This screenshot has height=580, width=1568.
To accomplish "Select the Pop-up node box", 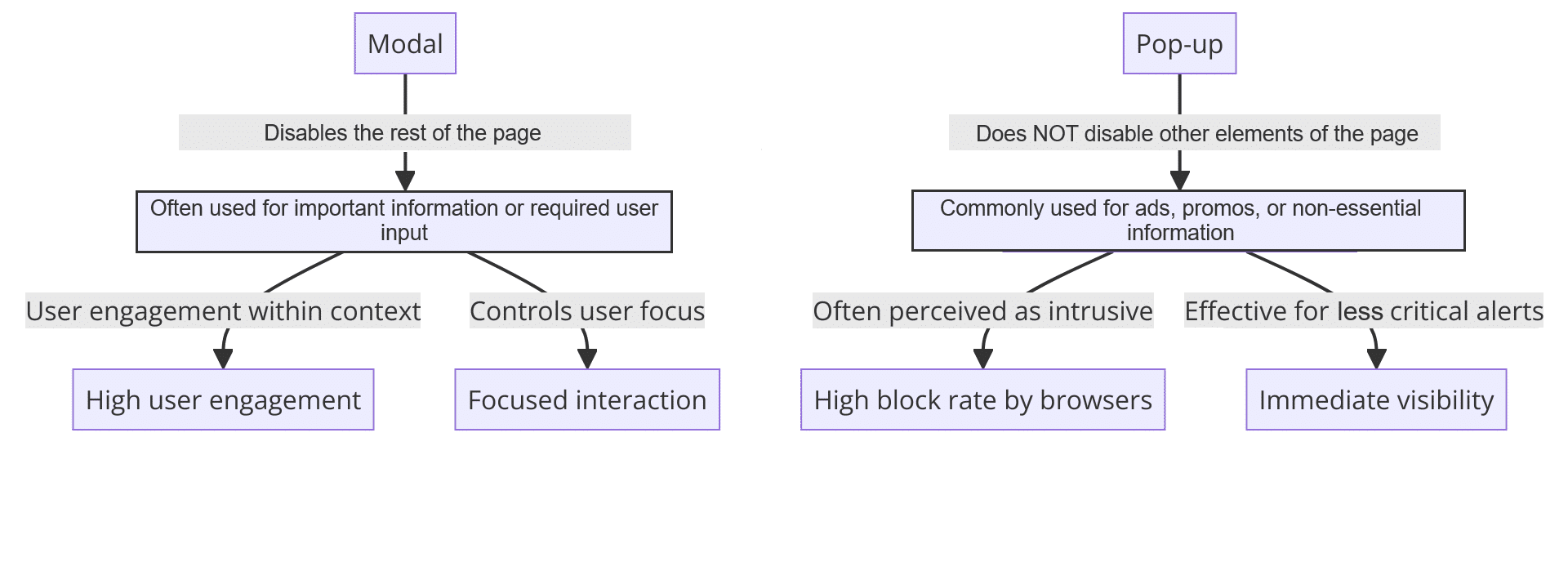I will pyautogui.click(x=1179, y=43).
